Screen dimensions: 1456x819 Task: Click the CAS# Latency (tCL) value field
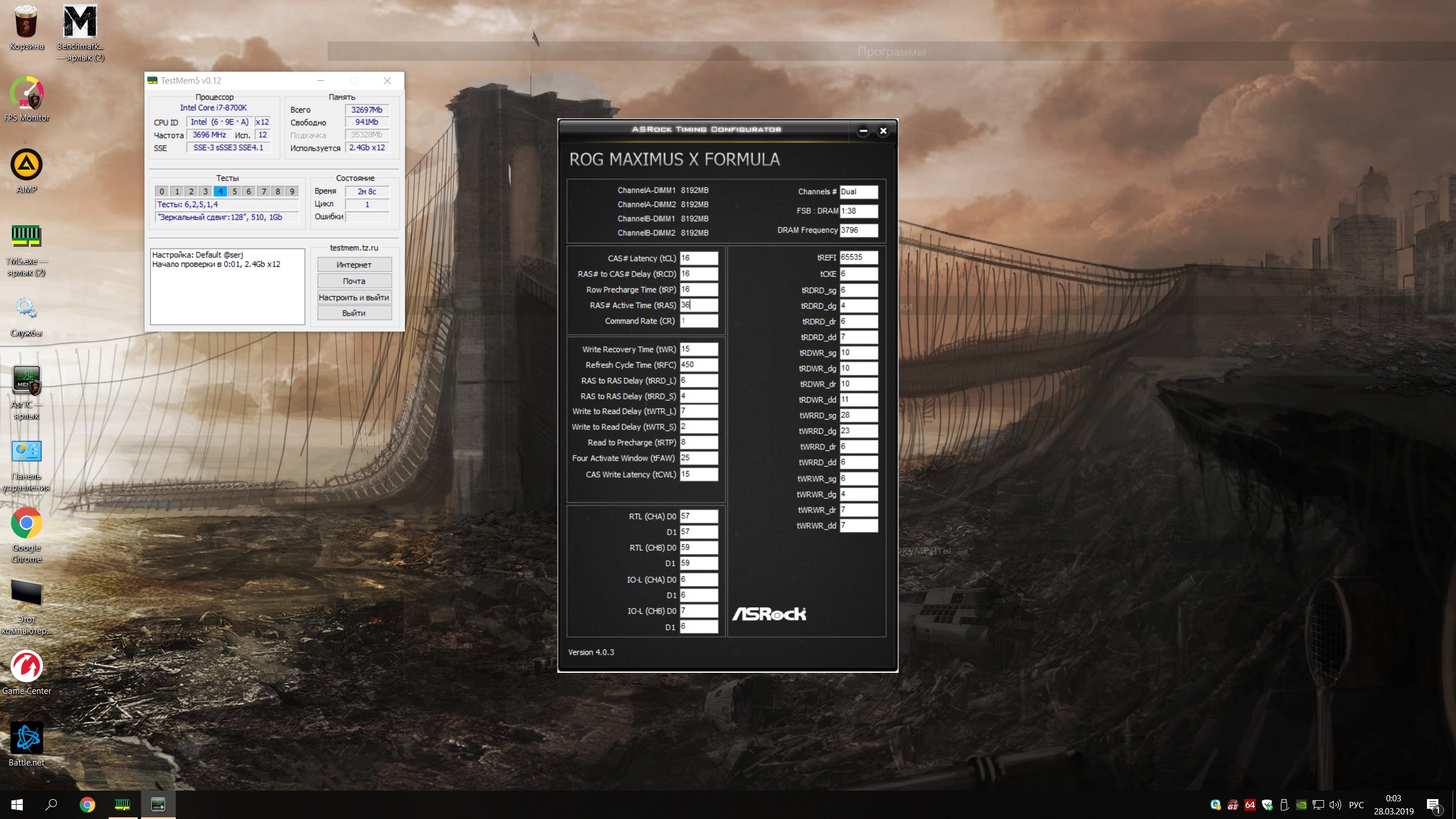click(698, 258)
